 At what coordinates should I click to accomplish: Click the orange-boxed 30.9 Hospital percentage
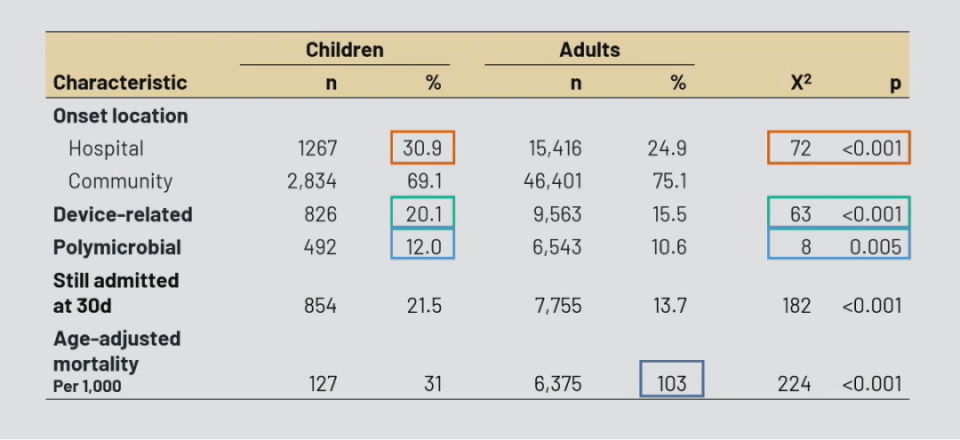click(x=422, y=148)
